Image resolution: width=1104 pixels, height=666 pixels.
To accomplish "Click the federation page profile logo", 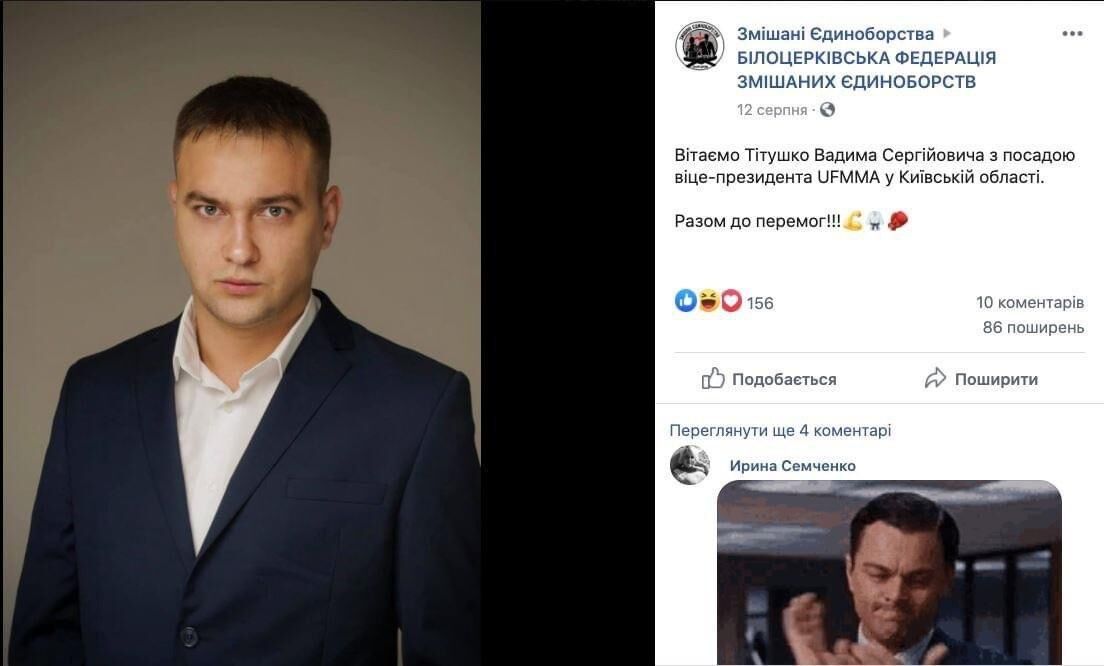I will click(700, 46).
